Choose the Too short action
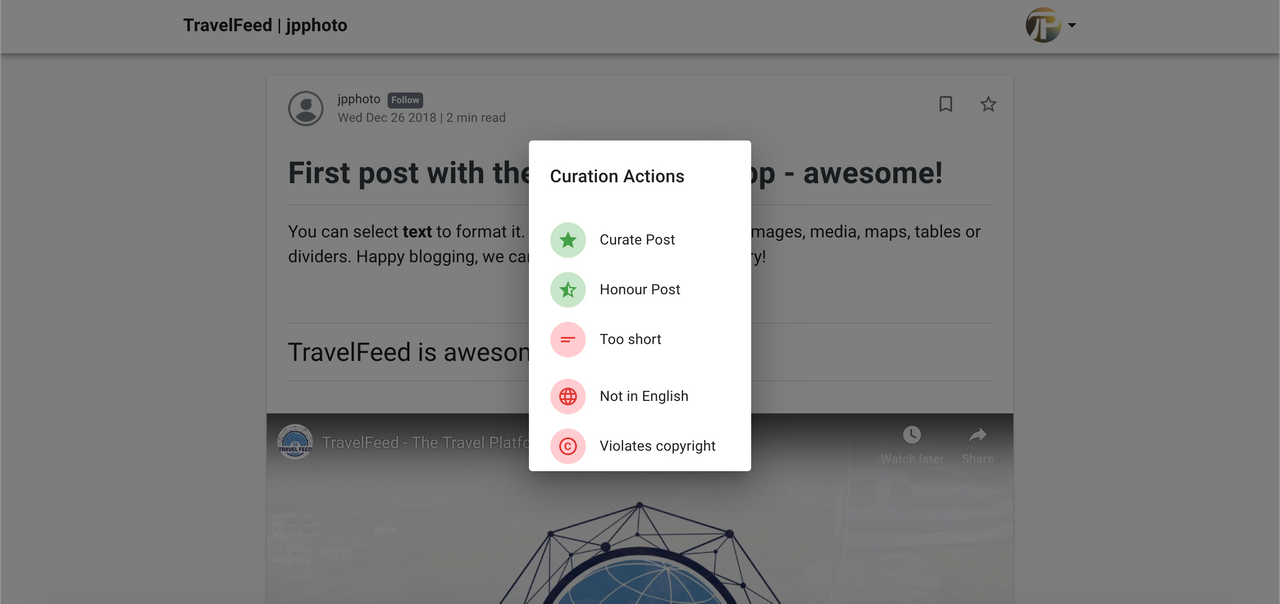The height and width of the screenshot is (604, 1280). point(640,340)
